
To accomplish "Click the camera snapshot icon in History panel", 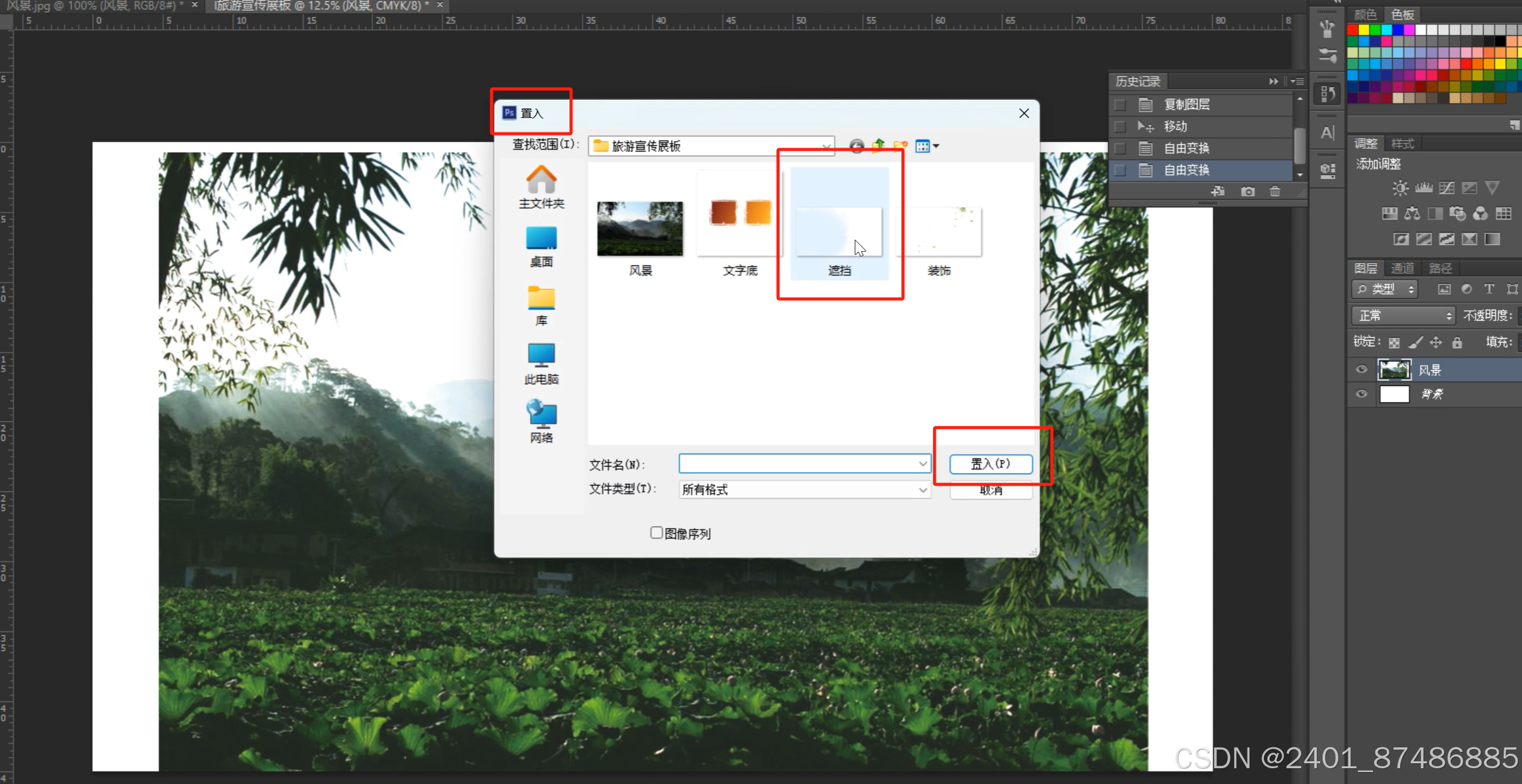I will (1248, 191).
